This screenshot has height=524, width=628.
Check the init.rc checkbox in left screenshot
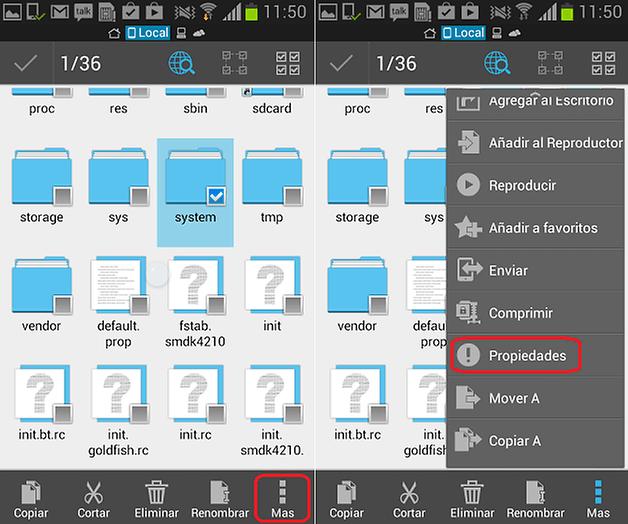pos(217,414)
